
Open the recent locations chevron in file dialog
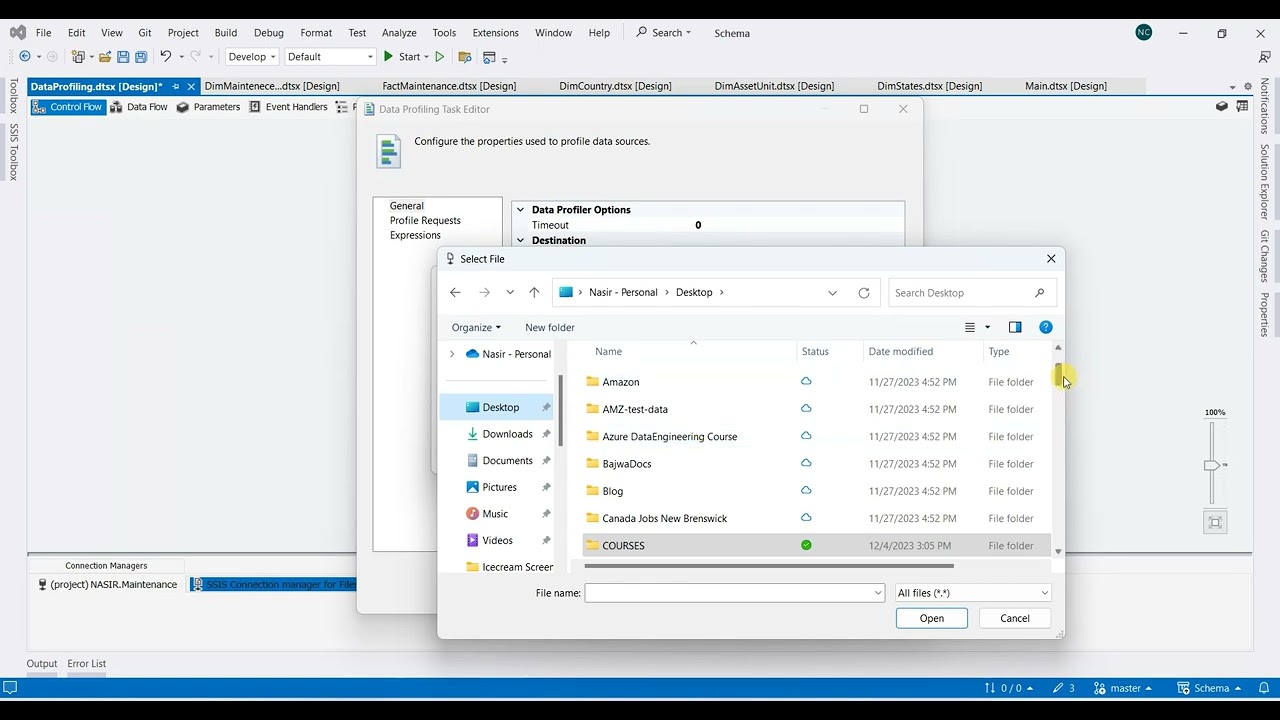(510, 293)
